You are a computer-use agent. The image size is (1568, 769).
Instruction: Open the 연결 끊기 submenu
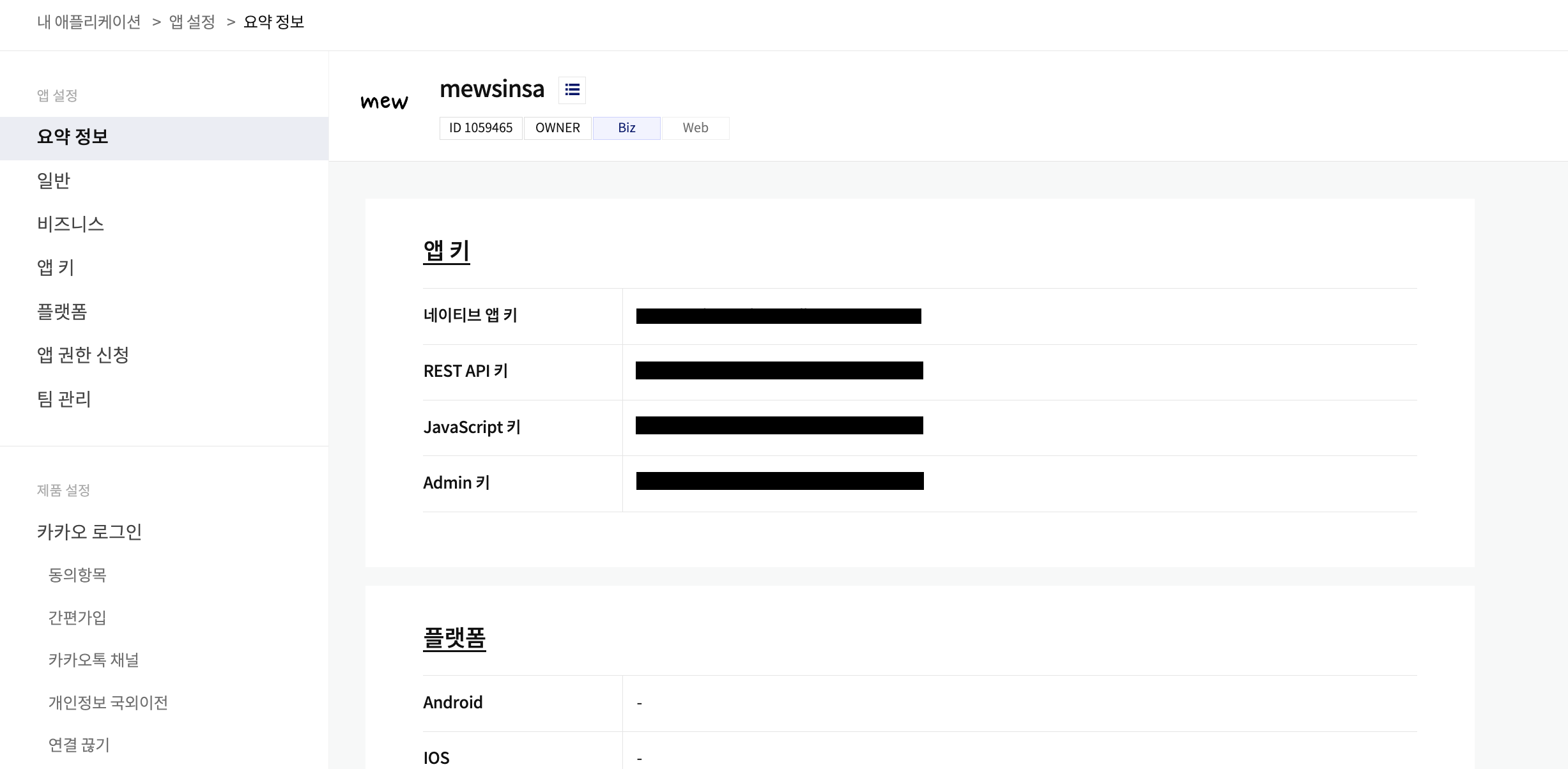(79, 745)
